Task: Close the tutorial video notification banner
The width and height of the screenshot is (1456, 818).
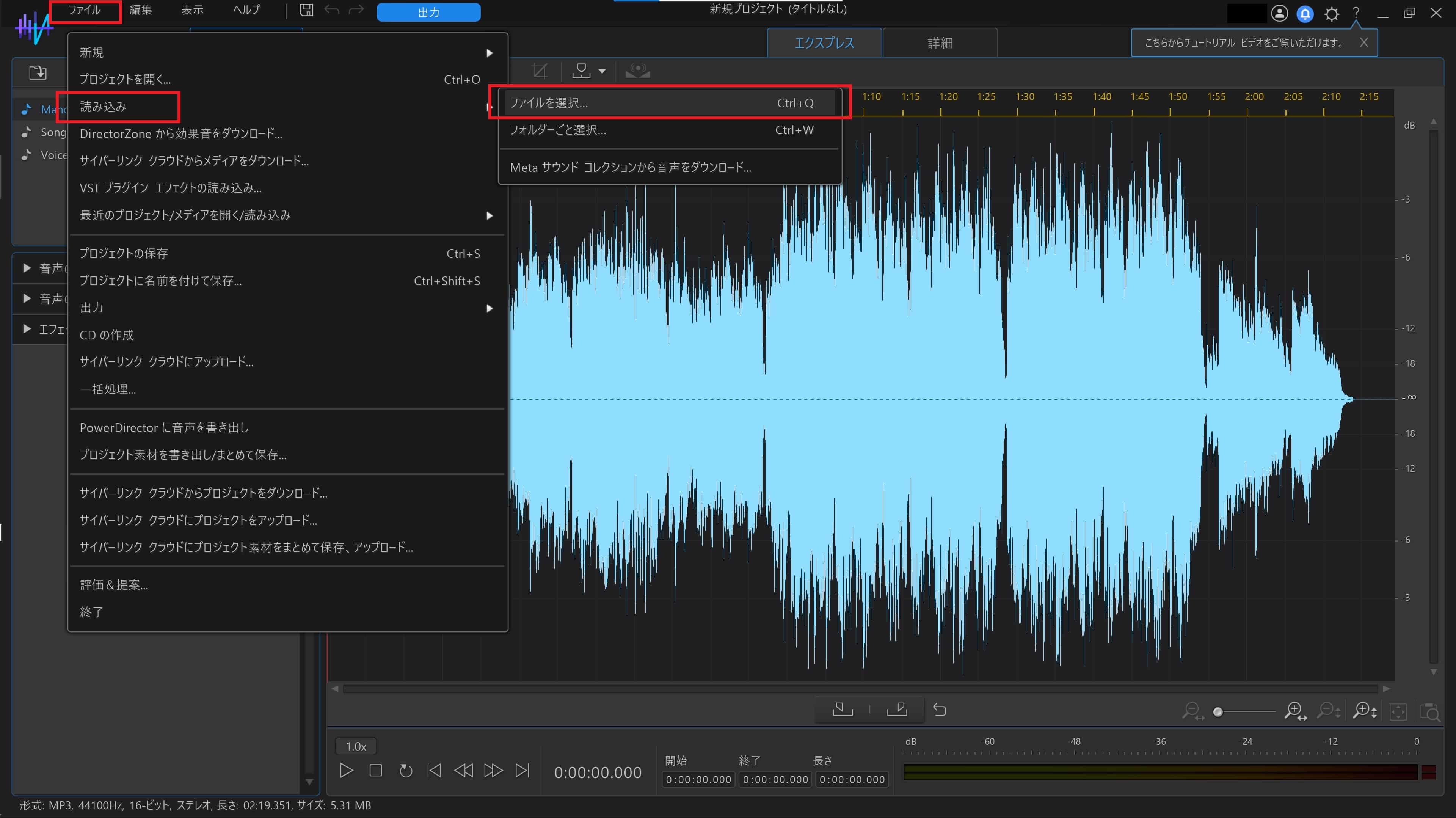Action: point(1365,42)
